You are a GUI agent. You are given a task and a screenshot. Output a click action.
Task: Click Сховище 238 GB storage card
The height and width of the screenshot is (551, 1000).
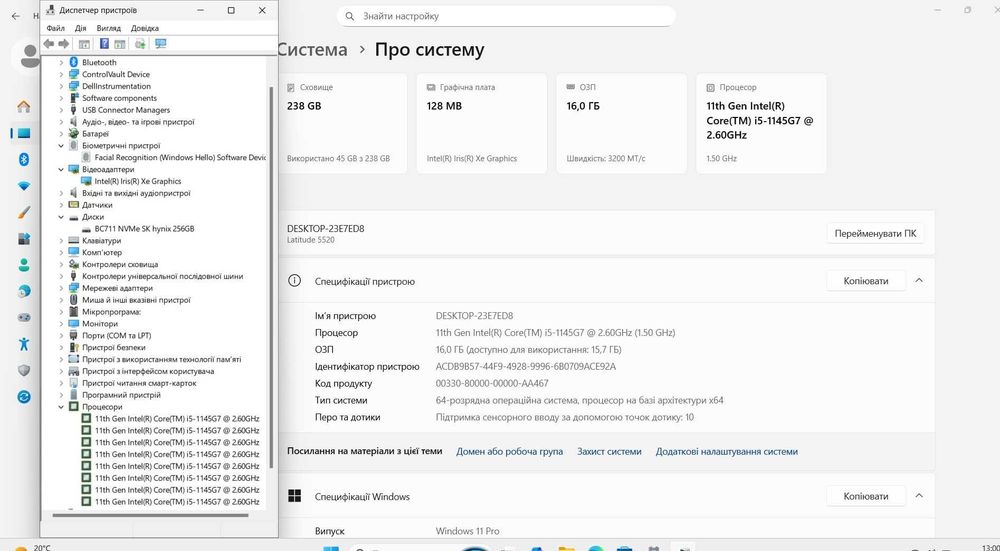tap(342, 123)
